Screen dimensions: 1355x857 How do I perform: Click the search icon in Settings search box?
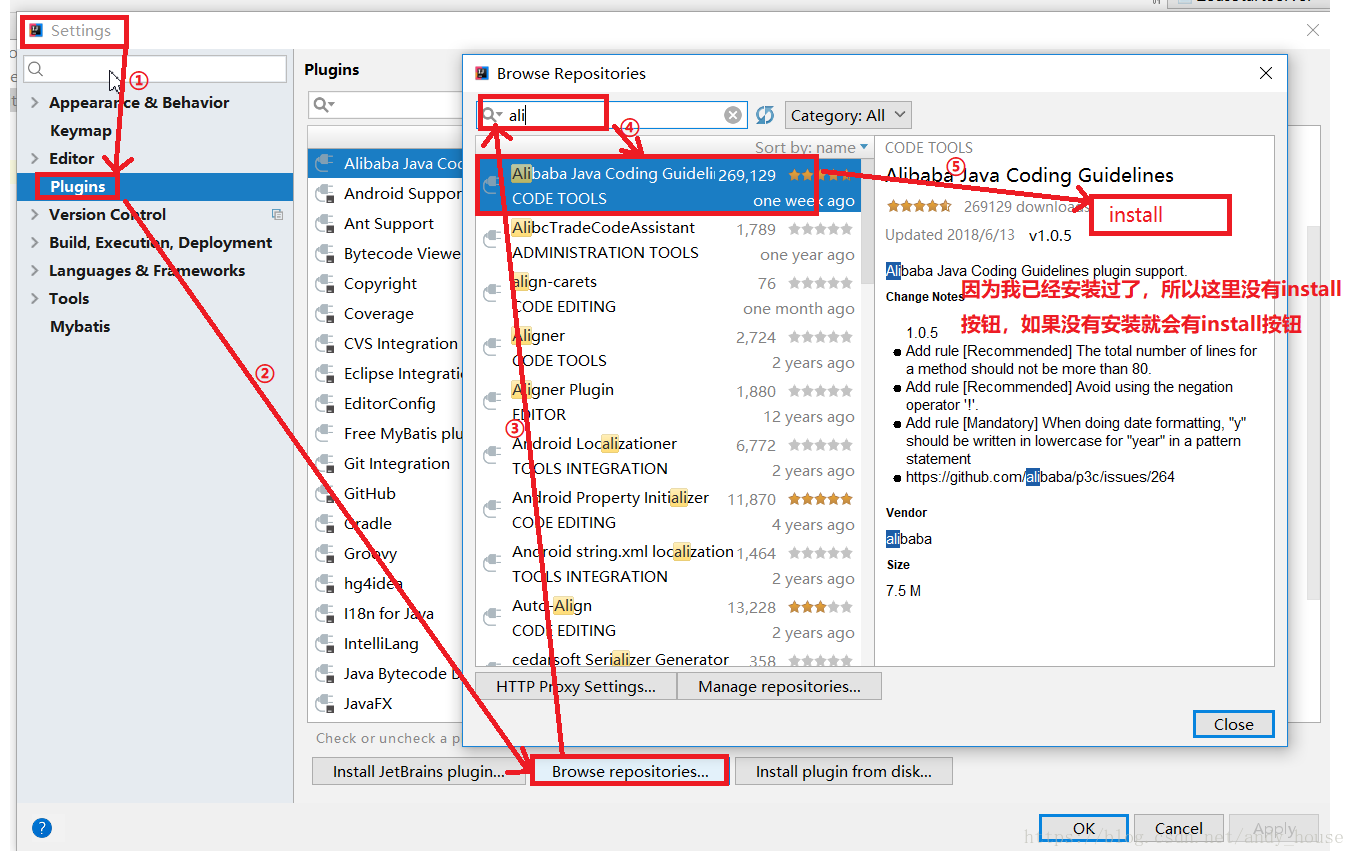[x=36, y=69]
